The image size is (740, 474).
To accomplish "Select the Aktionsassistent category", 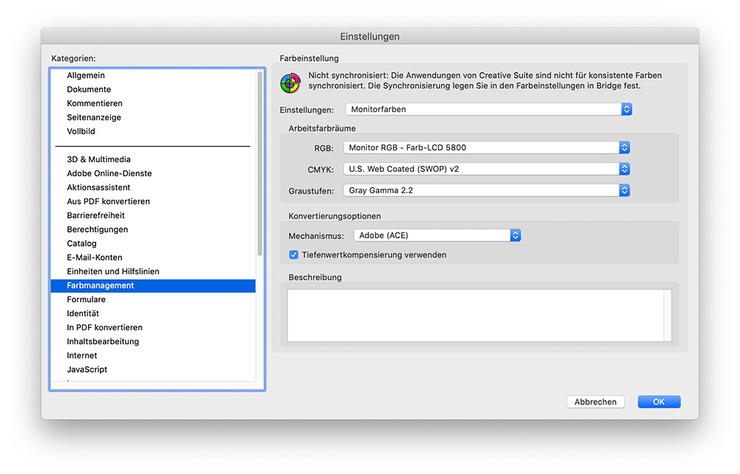I will click(153, 187).
